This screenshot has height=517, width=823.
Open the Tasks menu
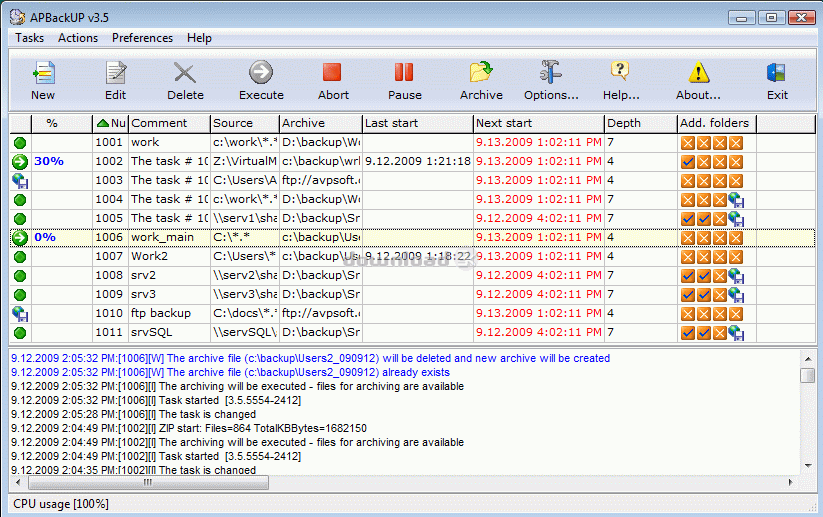click(x=29, y=38)
